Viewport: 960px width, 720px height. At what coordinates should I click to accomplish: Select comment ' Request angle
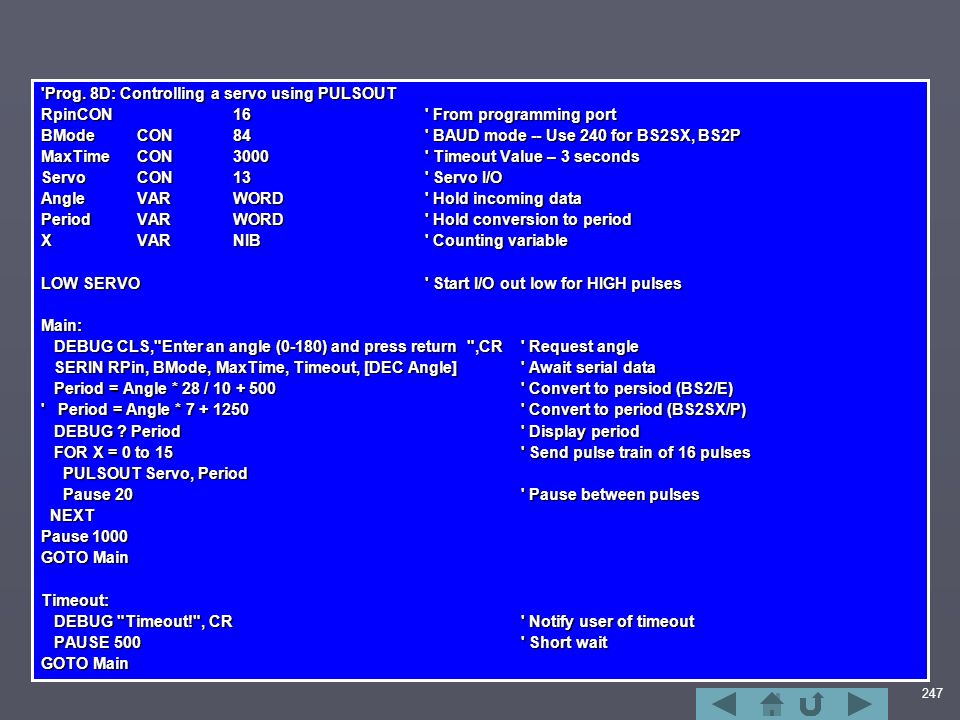[579, 347]
